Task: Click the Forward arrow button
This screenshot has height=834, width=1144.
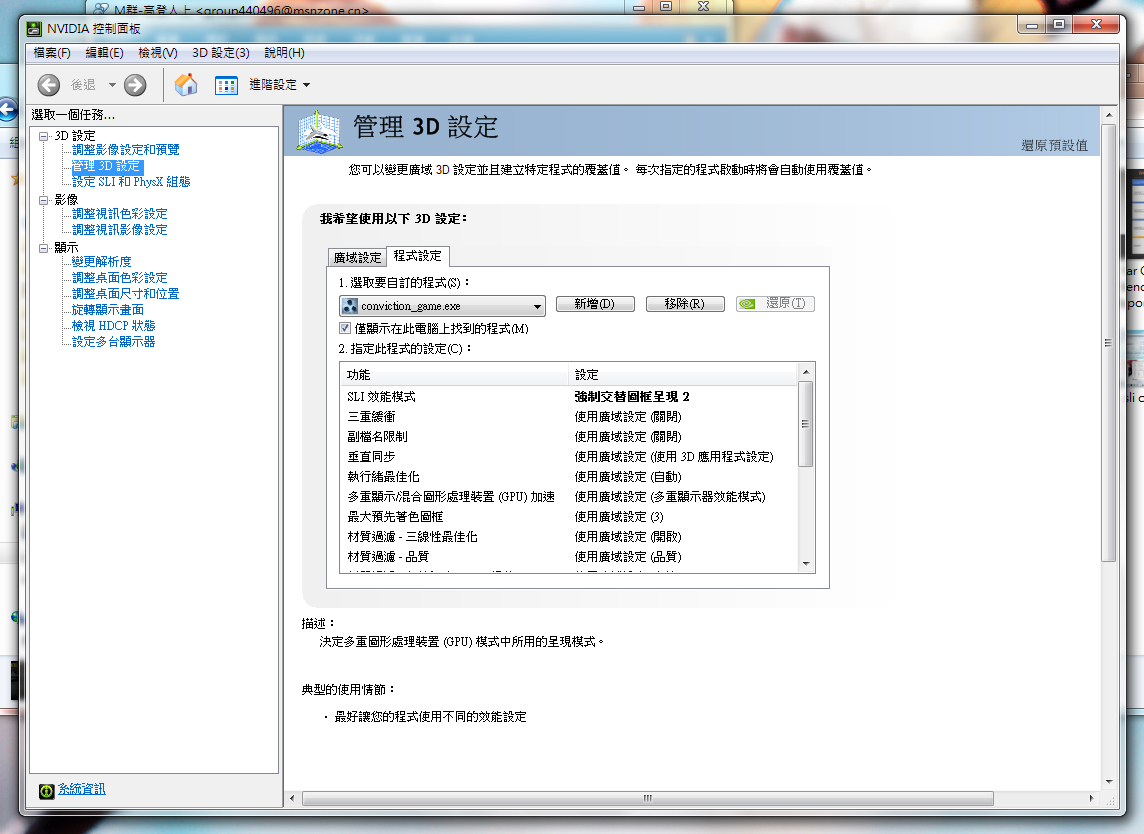Action: 135,85
